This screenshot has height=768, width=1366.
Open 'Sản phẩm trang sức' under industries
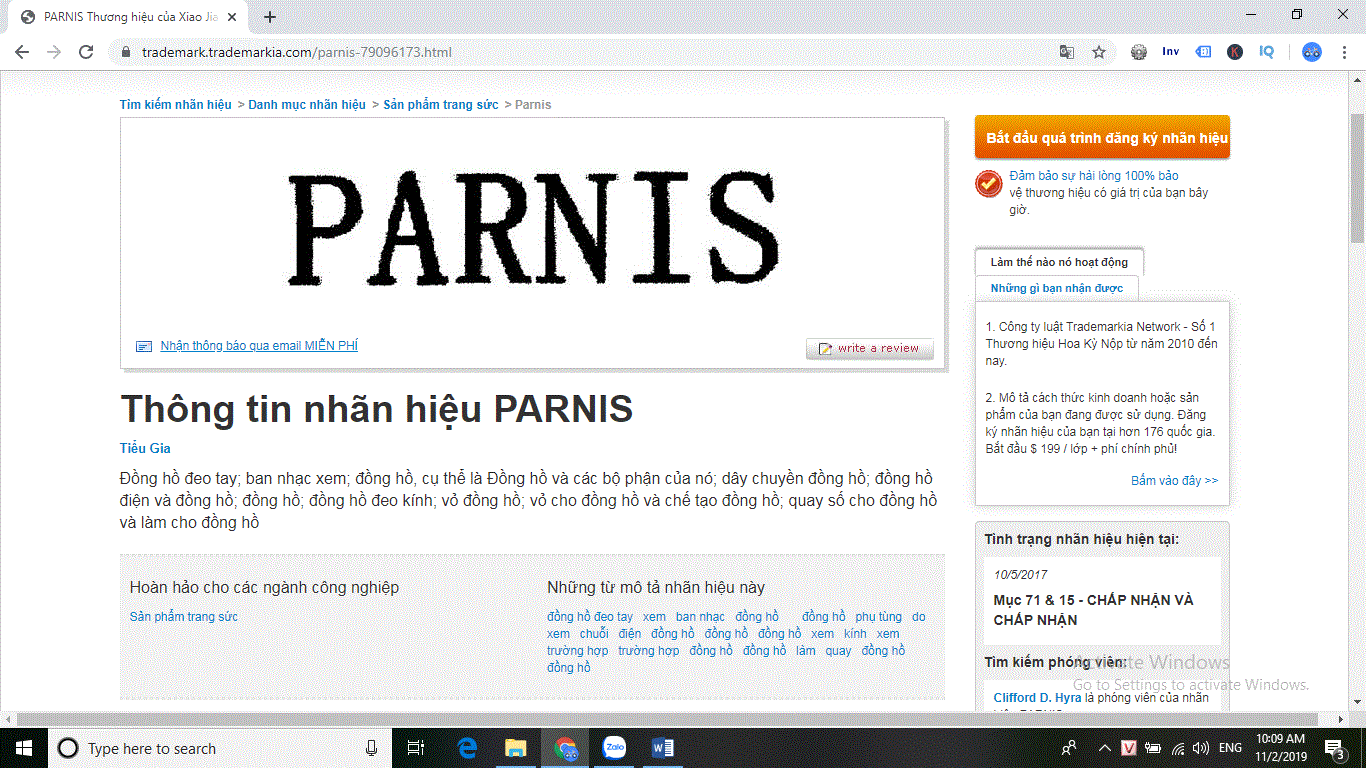tap(184, 617)
